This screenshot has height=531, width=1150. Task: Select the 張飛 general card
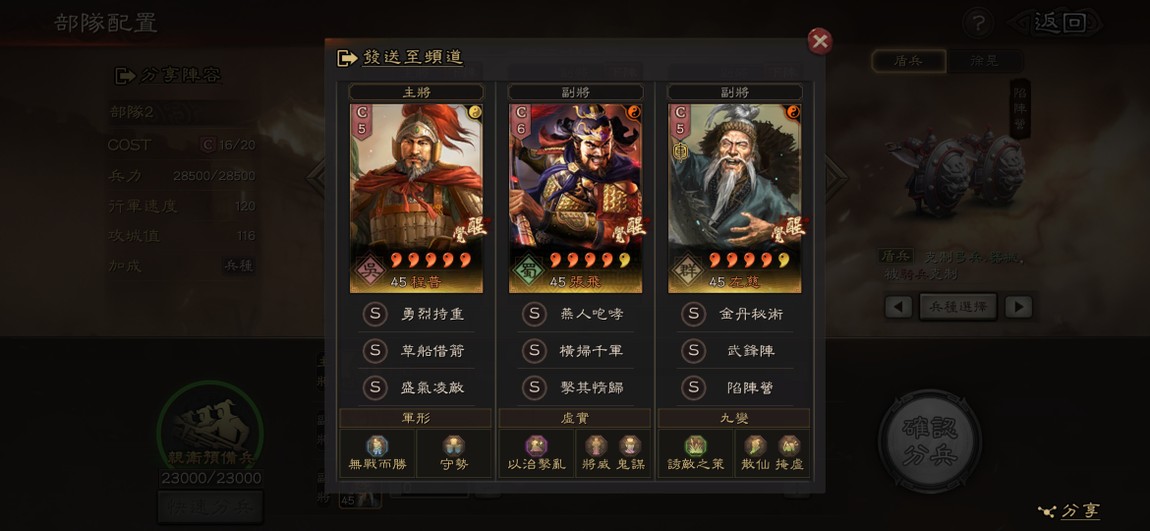tap(576, 198)
